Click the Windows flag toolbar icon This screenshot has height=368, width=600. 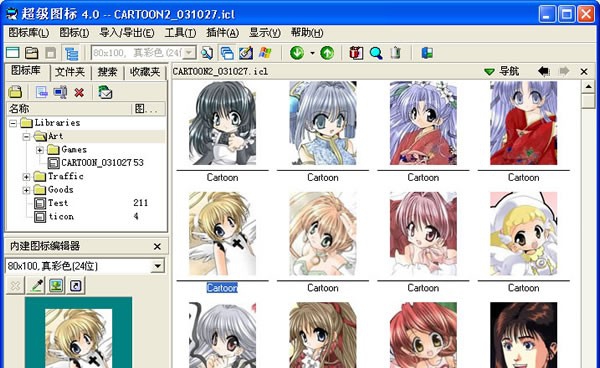click(x=265, y=53)
